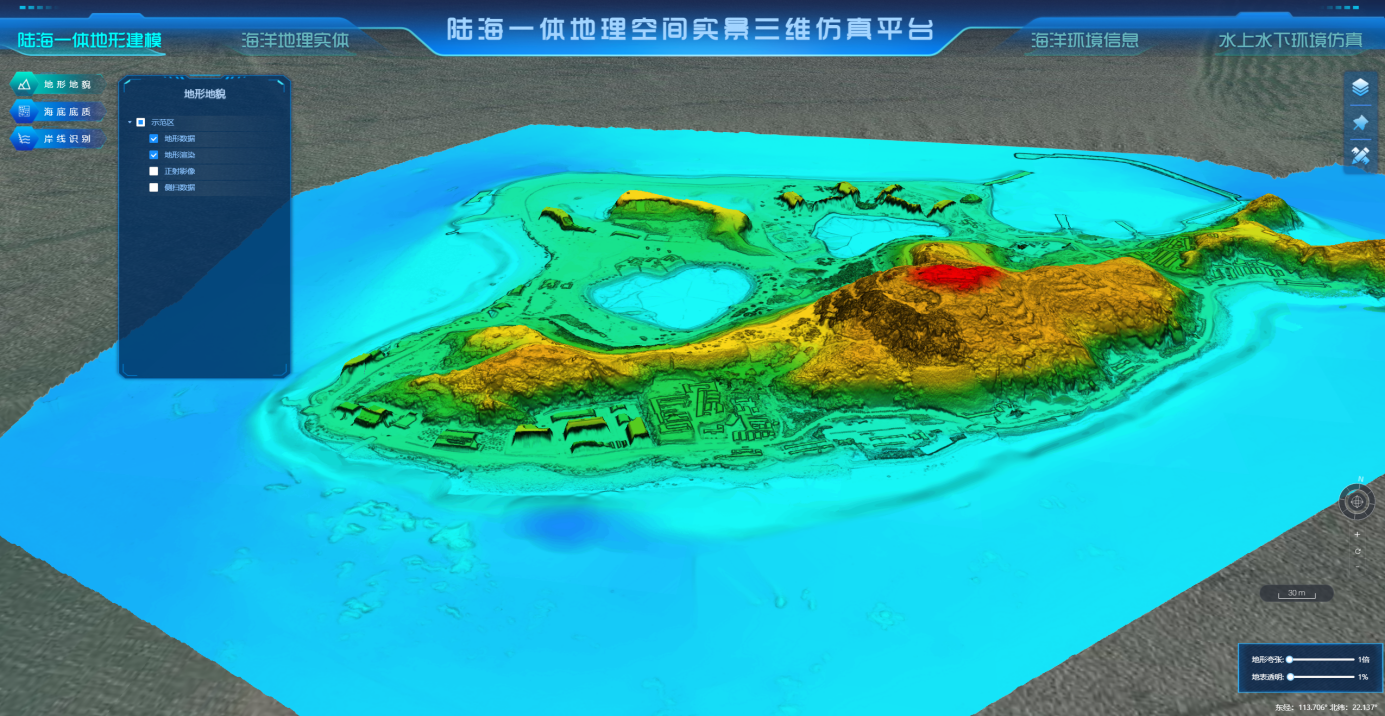1385x716 pixels.
Task: Enable the 侧扫数据 checkbox
Action: pos(154,187)
